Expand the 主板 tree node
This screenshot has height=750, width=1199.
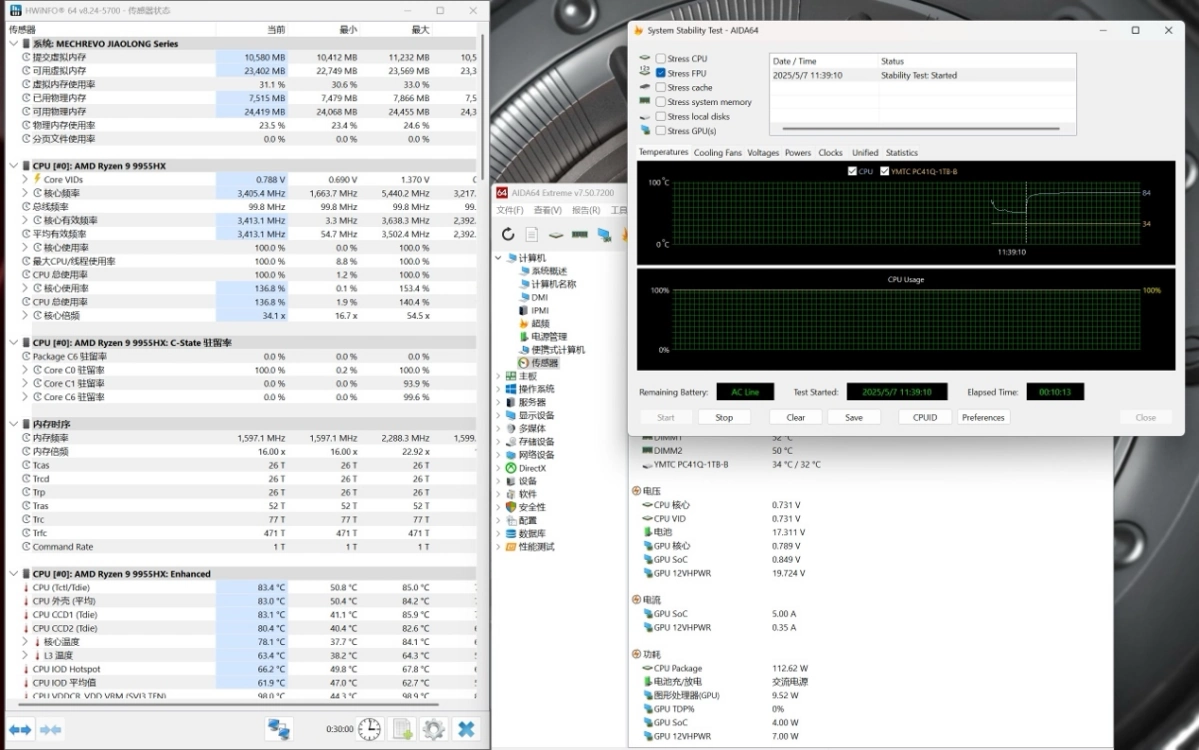[499, 376]
